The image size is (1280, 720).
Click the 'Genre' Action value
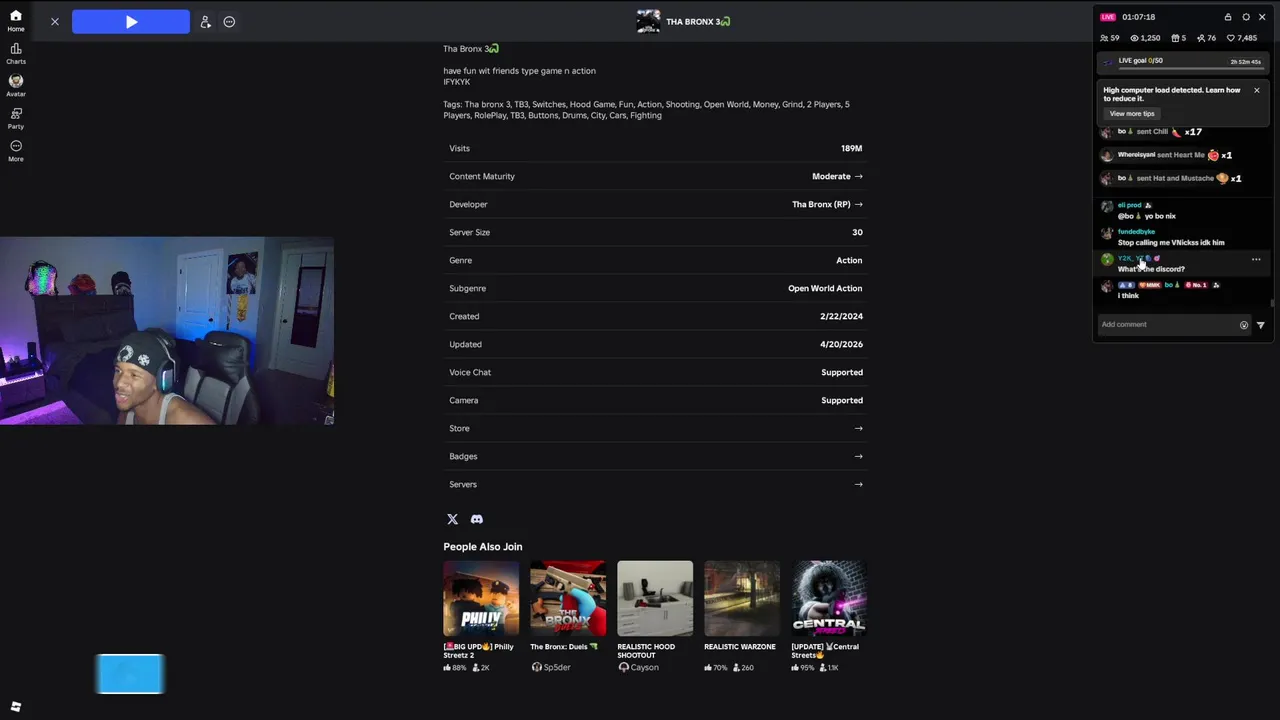(x=849, y=260)
